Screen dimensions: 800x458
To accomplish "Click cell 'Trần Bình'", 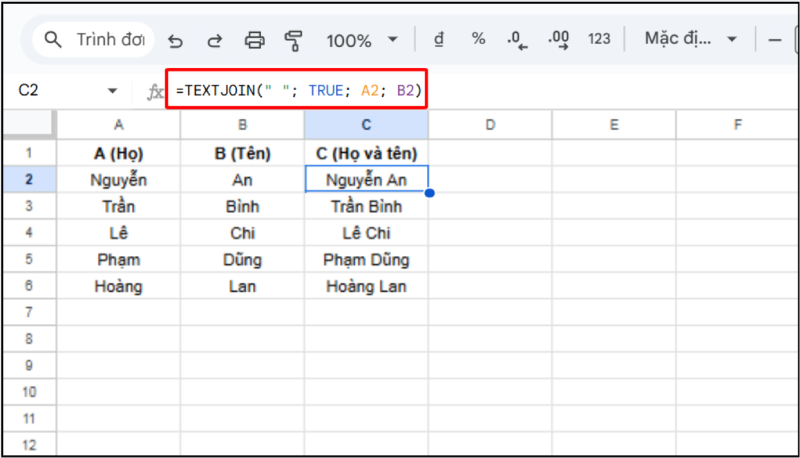I will pyautogui.click(x=366, y=206).
